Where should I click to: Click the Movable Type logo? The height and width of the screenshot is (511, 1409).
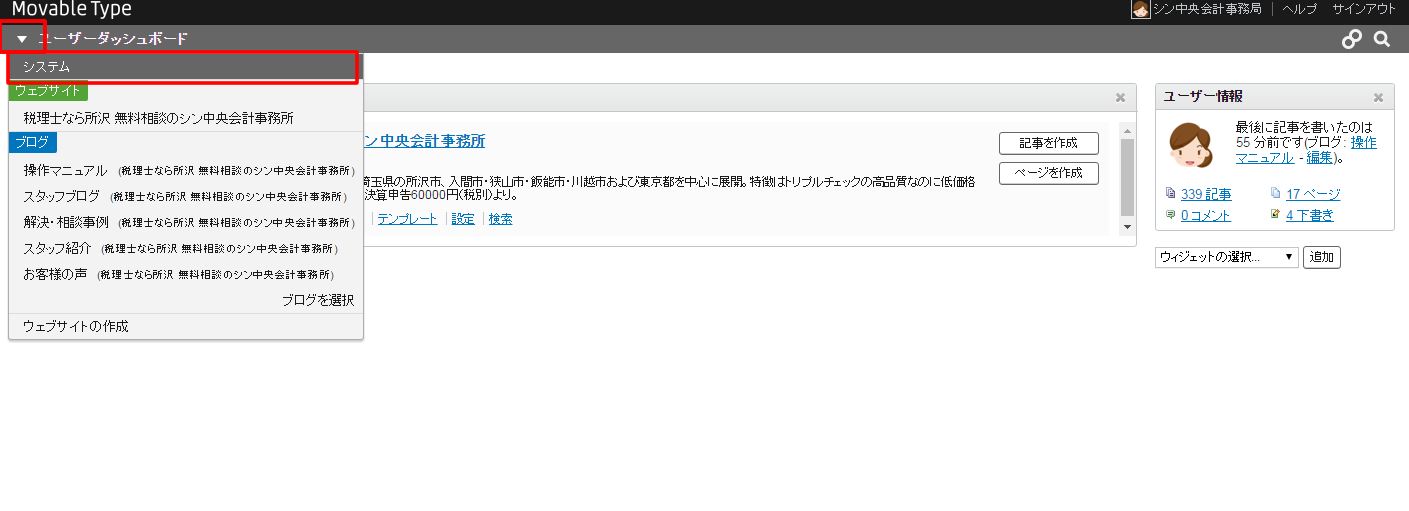click(71, 10)
